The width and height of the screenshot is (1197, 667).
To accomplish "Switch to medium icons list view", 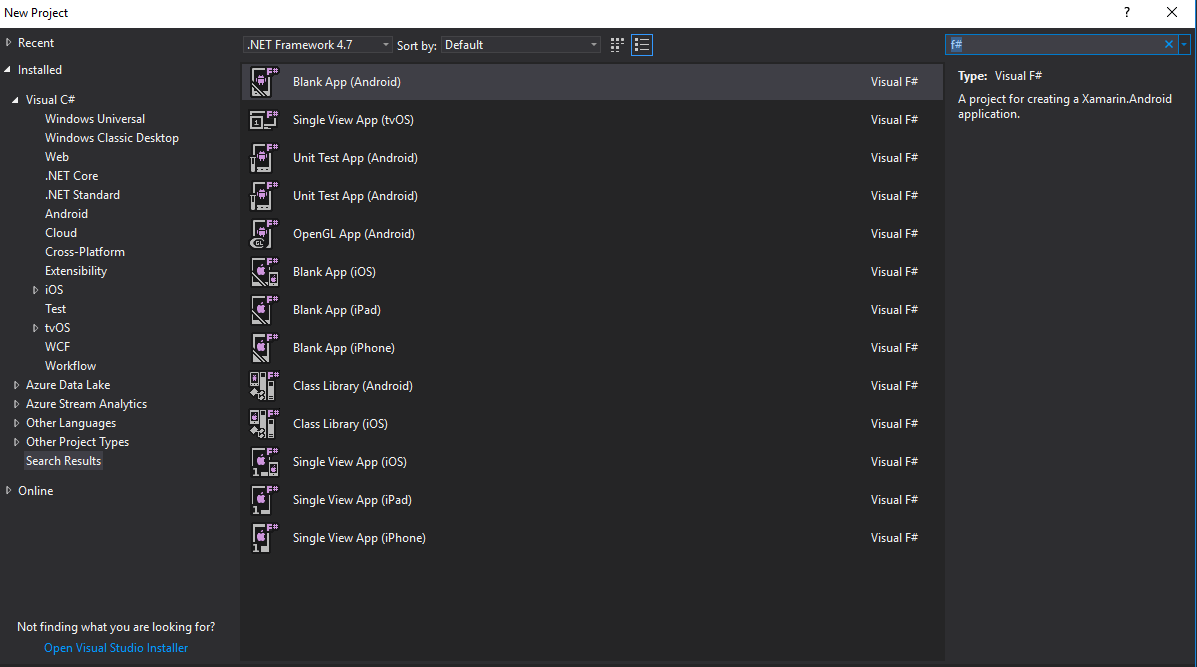I will [x=642, y=45].
